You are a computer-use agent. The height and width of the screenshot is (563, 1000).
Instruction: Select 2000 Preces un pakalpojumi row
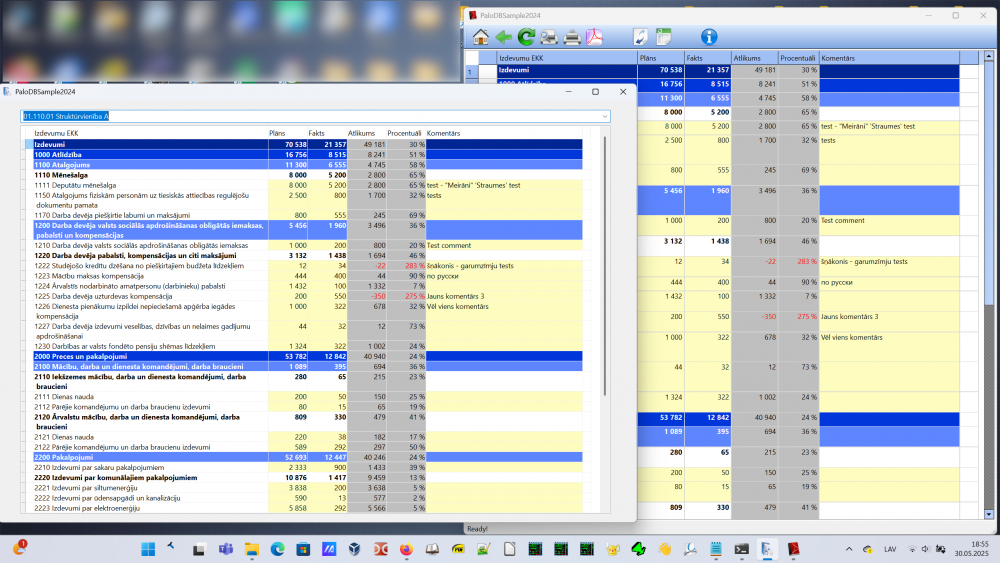(307, 356)
